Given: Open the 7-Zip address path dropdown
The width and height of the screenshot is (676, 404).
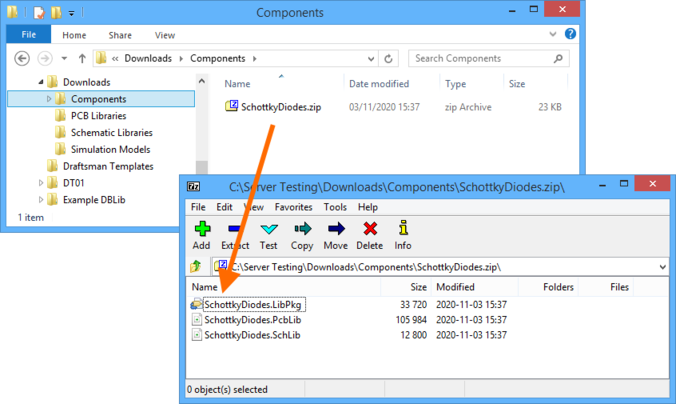Looking at the screenshot, I should click(x=663, y=267).
